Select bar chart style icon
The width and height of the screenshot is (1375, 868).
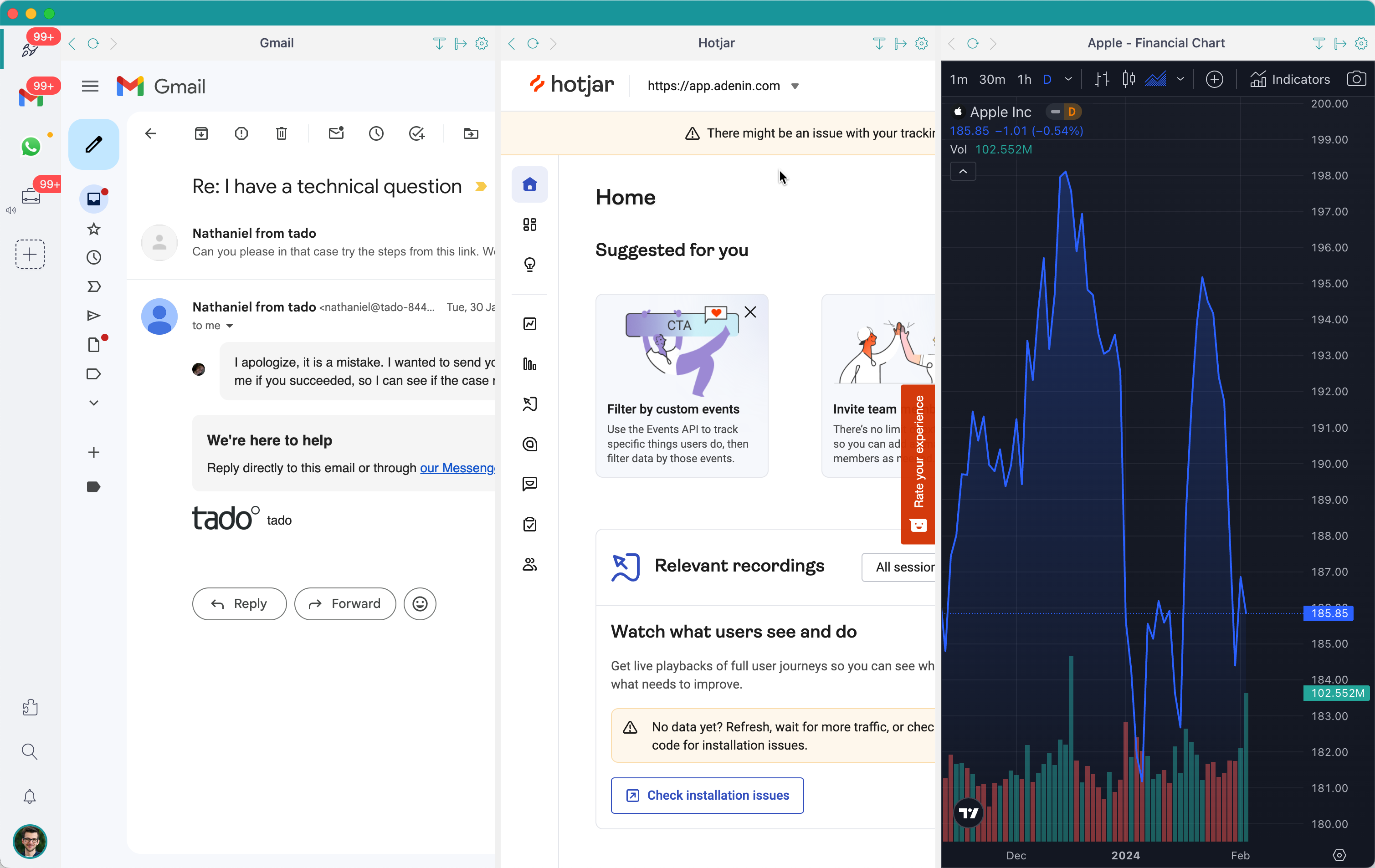tap(1102, 79)
